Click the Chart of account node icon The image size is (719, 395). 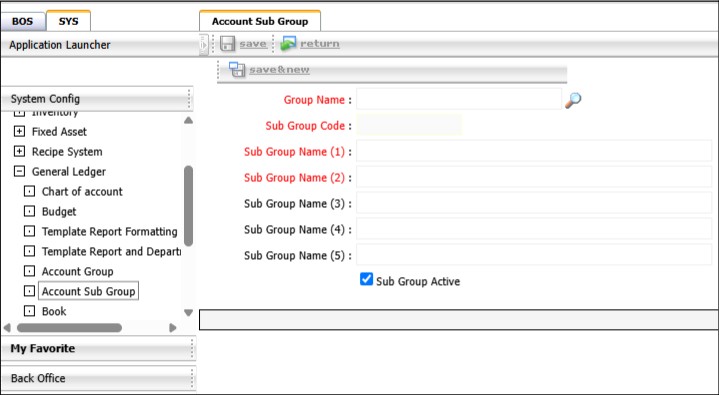(29, 191)
